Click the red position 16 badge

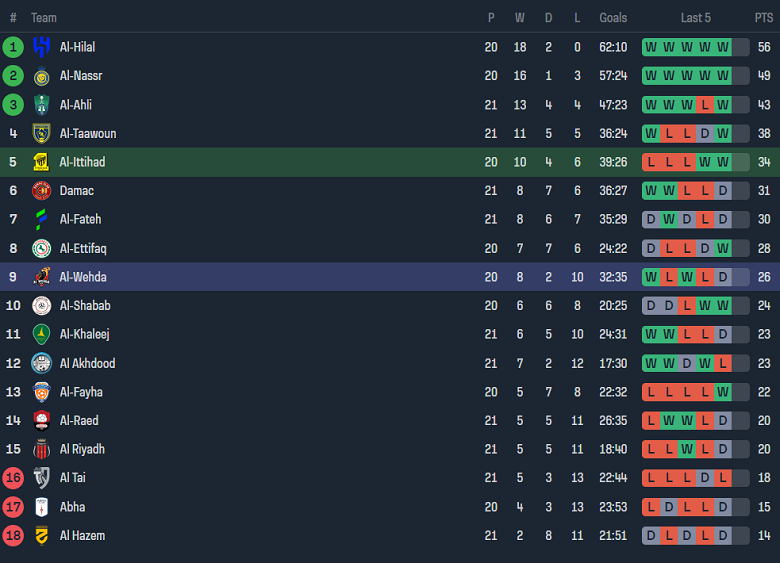pos(13,478)
